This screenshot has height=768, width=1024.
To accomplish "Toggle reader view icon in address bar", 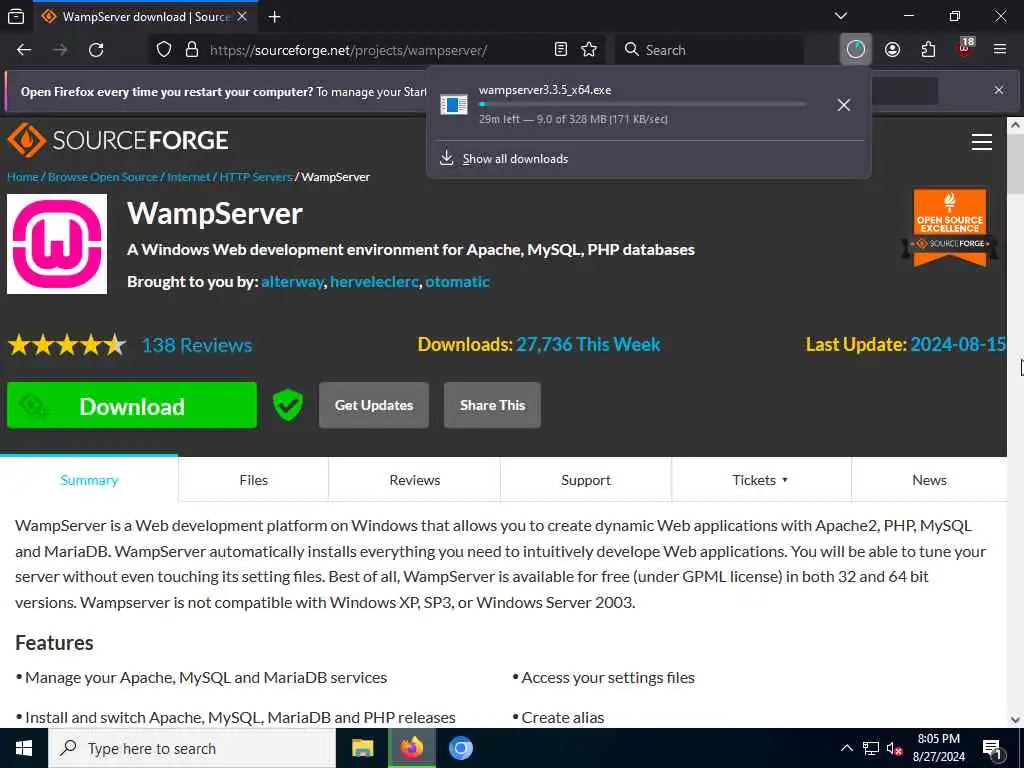I will [560, 50].
